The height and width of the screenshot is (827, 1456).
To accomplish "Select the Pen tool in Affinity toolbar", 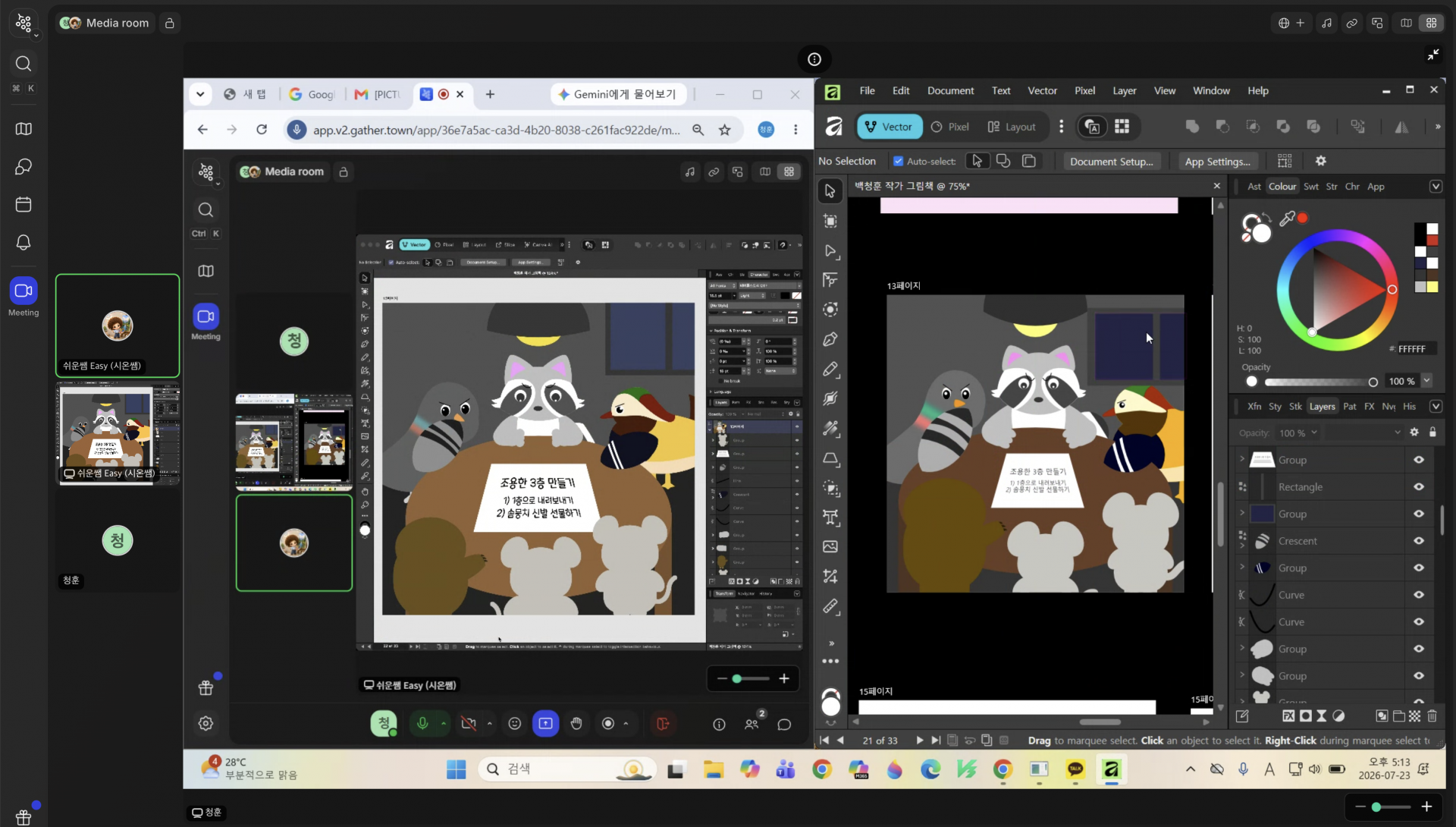I will (830, 339).
